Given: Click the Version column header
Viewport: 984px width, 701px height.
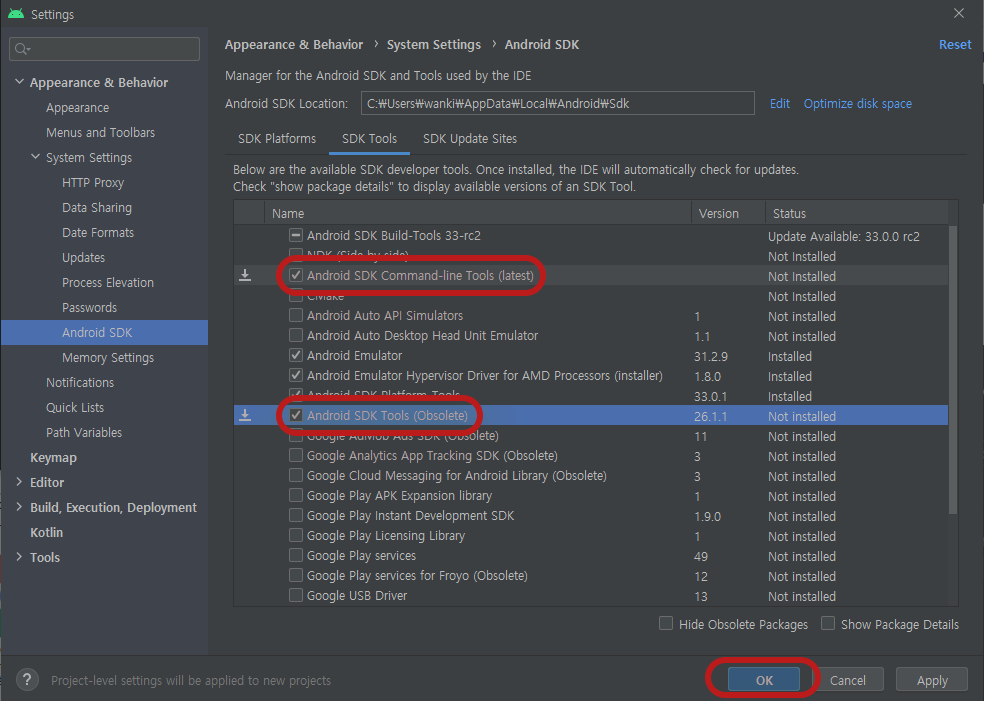Looking at the screenshot, I should coord(728,213).
